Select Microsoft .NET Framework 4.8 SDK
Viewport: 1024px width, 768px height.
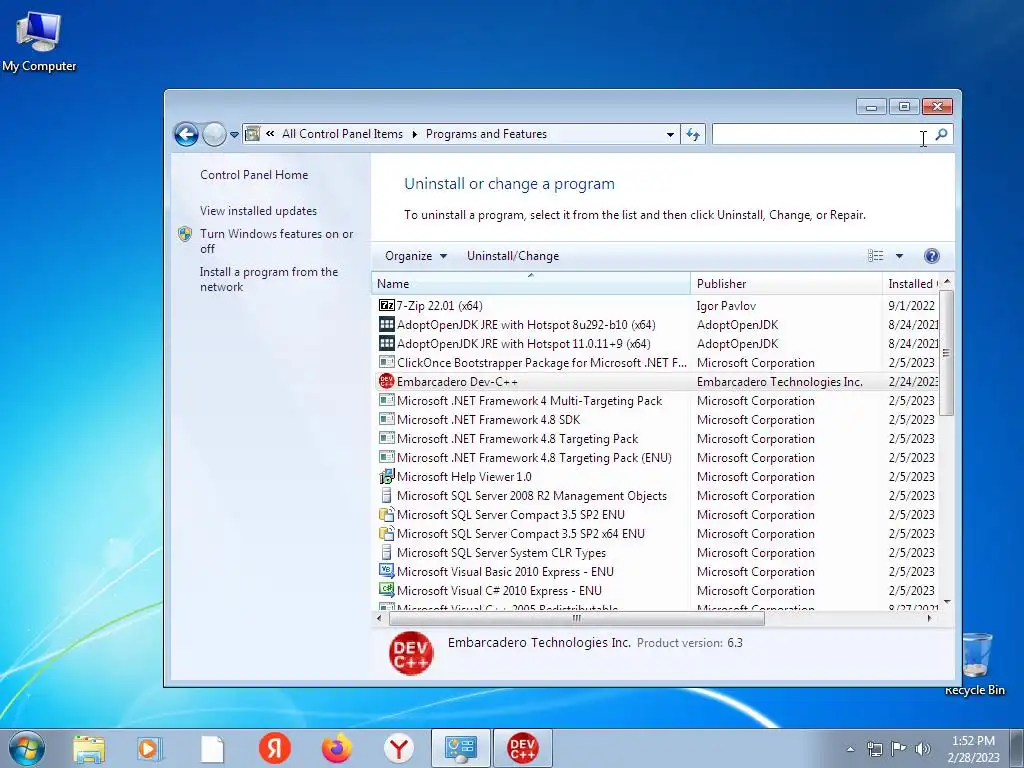coord(658,419)
